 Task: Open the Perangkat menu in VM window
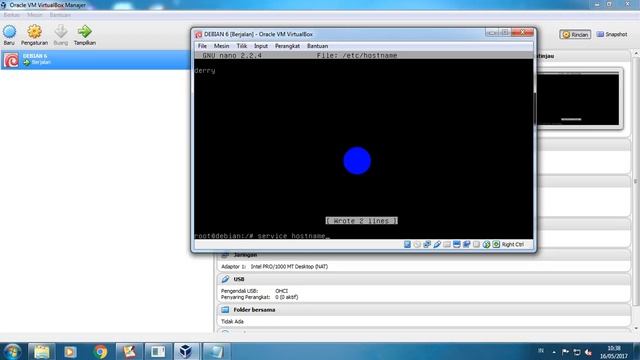(x=287, y=46)
